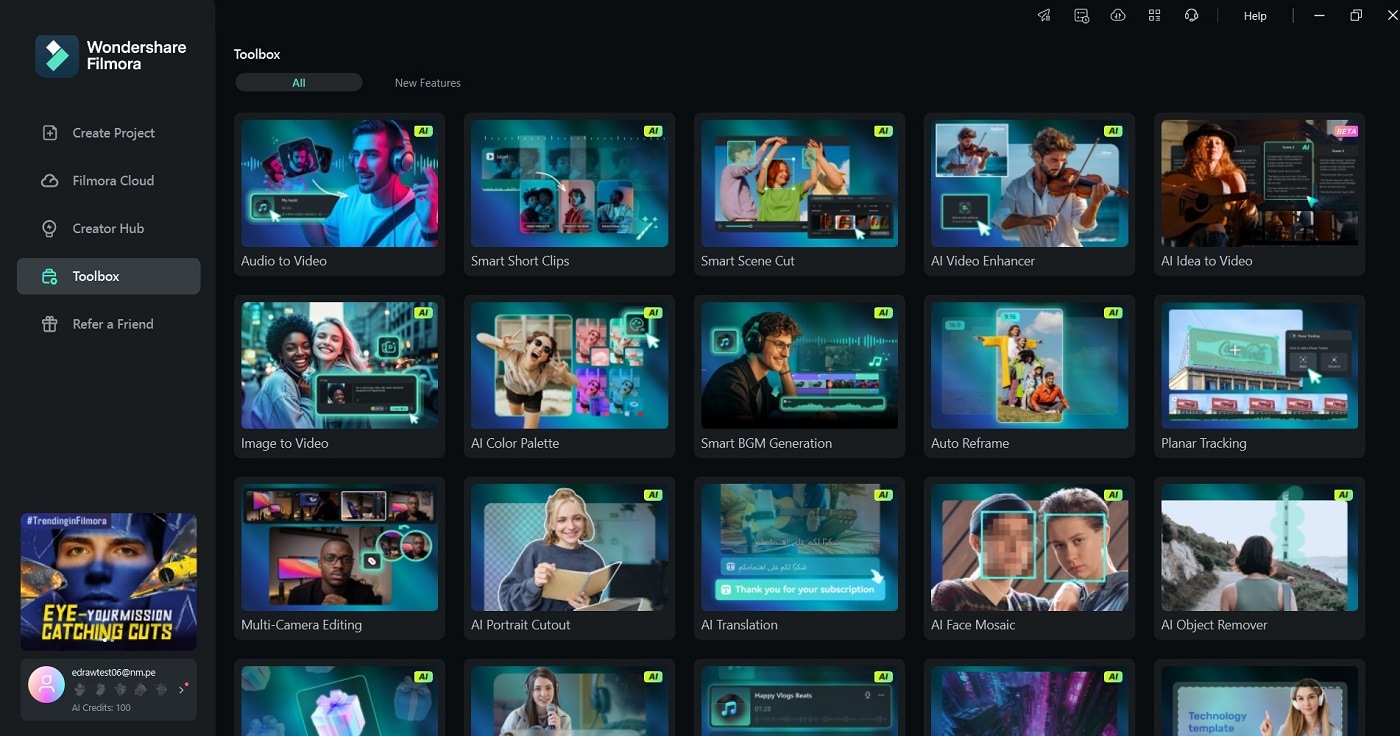Click the edrawtest06@nm.pe account email

coord(113,673)
